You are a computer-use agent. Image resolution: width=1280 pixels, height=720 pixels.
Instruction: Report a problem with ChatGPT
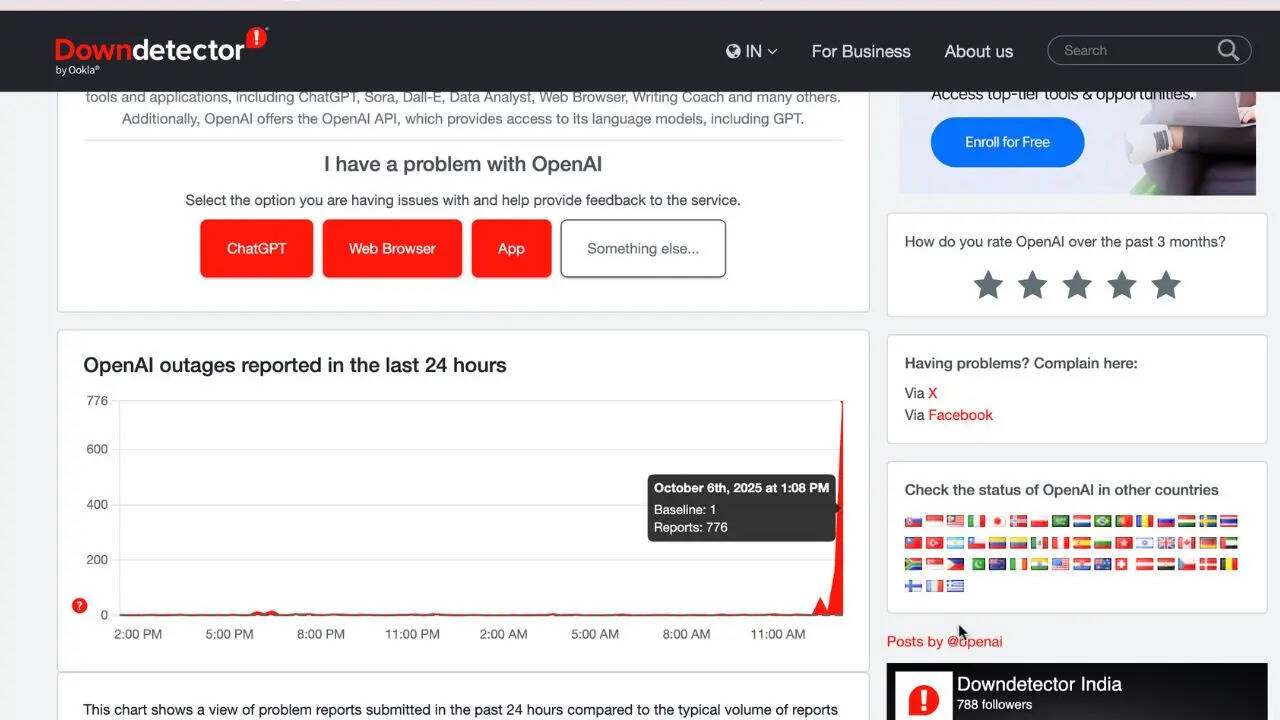pyautogui.click(x=257, y=248)
